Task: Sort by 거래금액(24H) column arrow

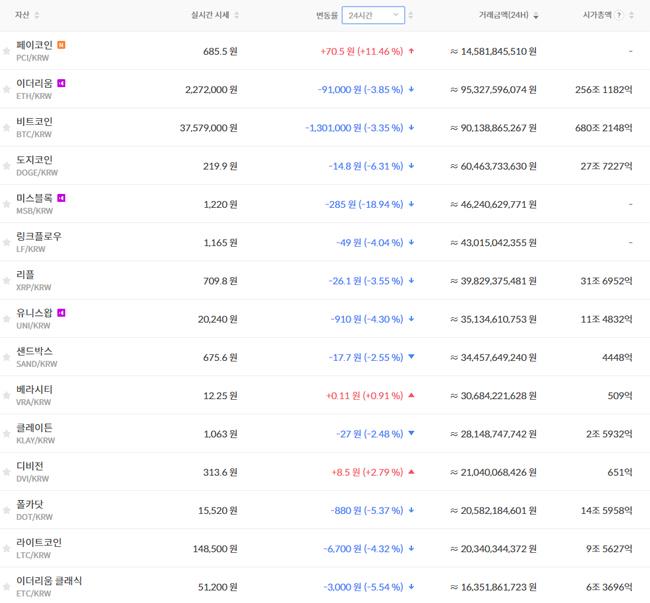Action: point(536,16)
